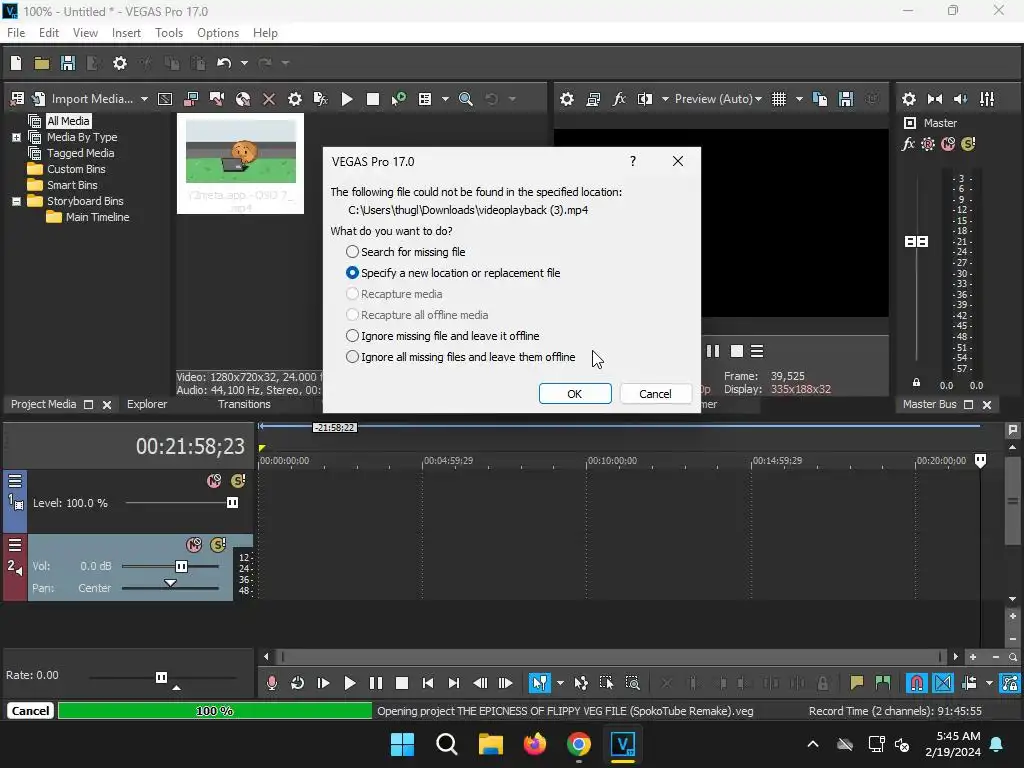1024x768 pixels.
Task: Open the Views dropdown arrow in Project Media
Action: pos(445,99)
